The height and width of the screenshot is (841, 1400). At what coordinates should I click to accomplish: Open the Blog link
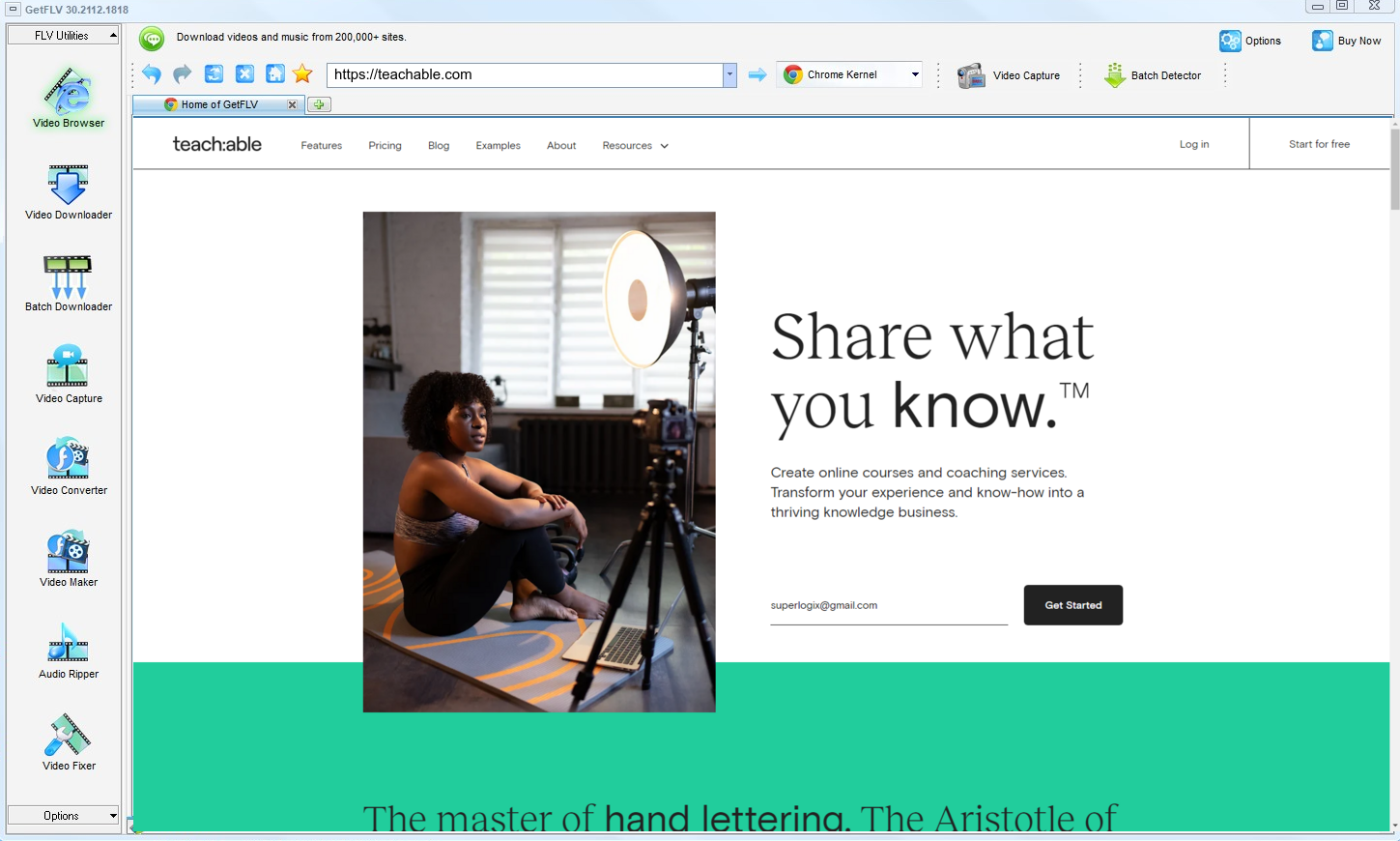(x=439, y=146)
